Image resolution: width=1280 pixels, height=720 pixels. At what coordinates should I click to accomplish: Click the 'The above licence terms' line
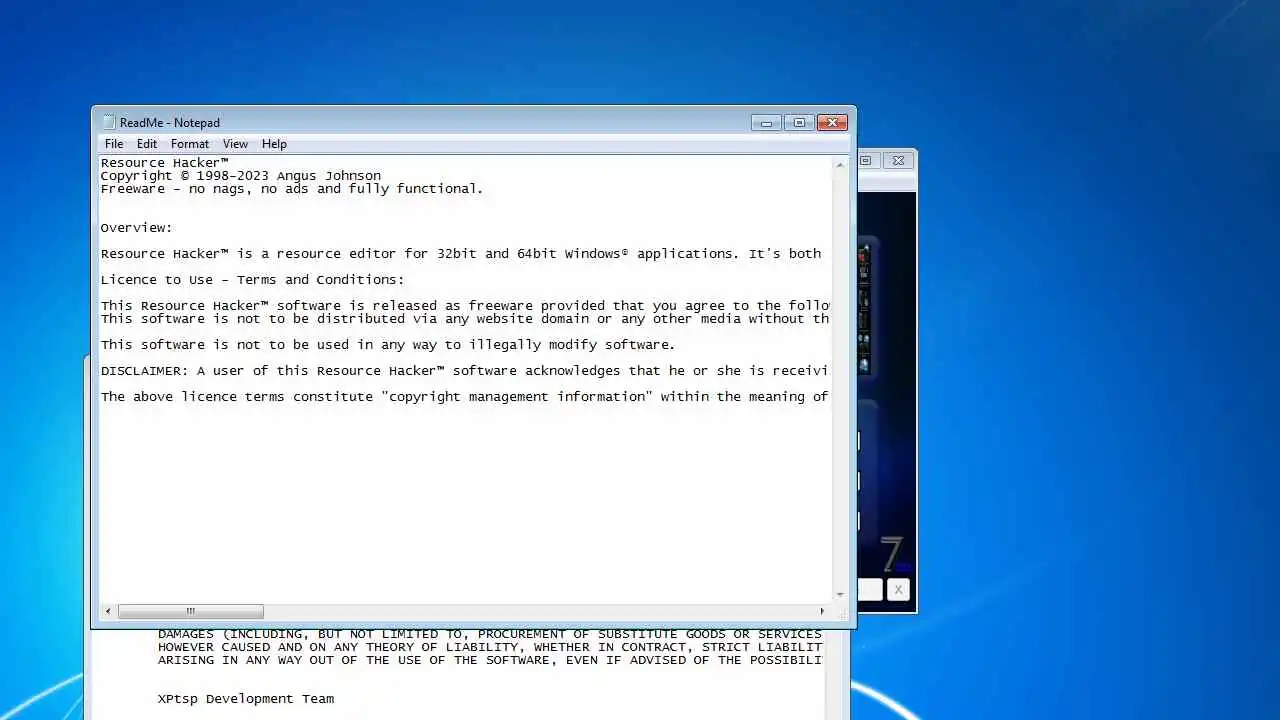tap(465, 396)
